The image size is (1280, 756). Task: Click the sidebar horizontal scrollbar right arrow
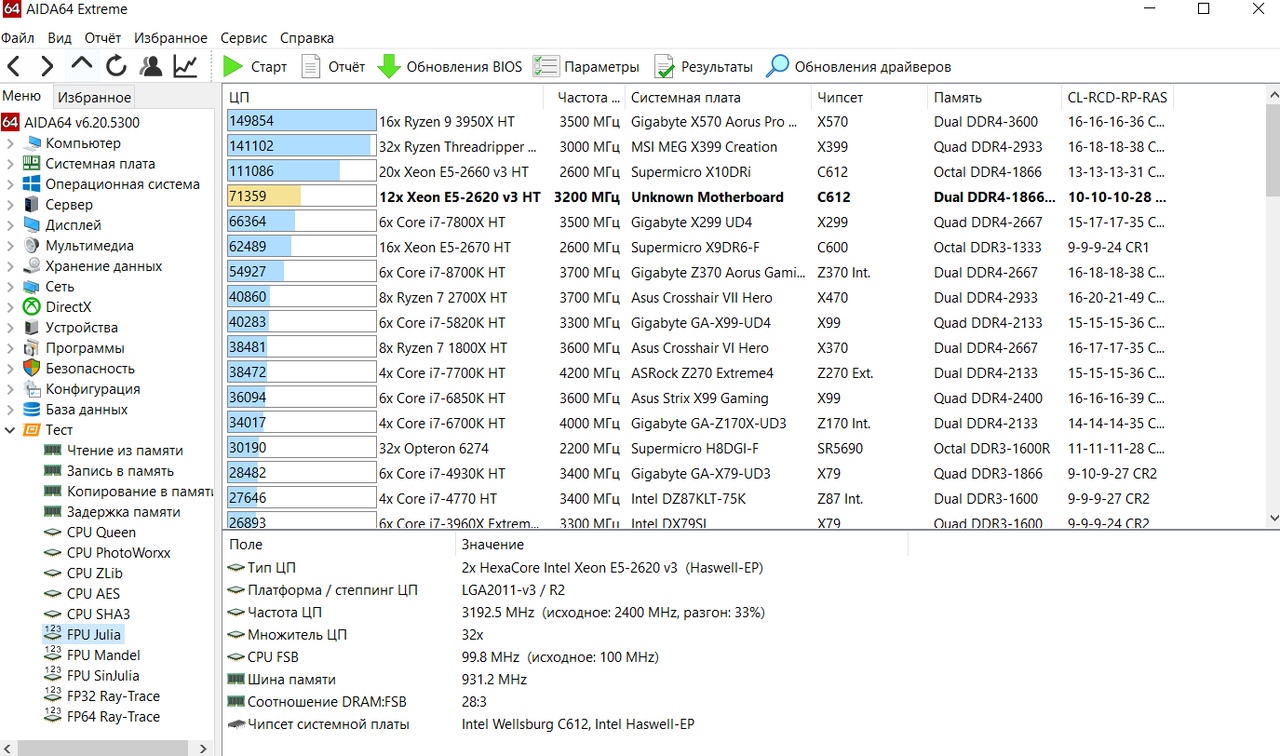[x=204, y=748]
